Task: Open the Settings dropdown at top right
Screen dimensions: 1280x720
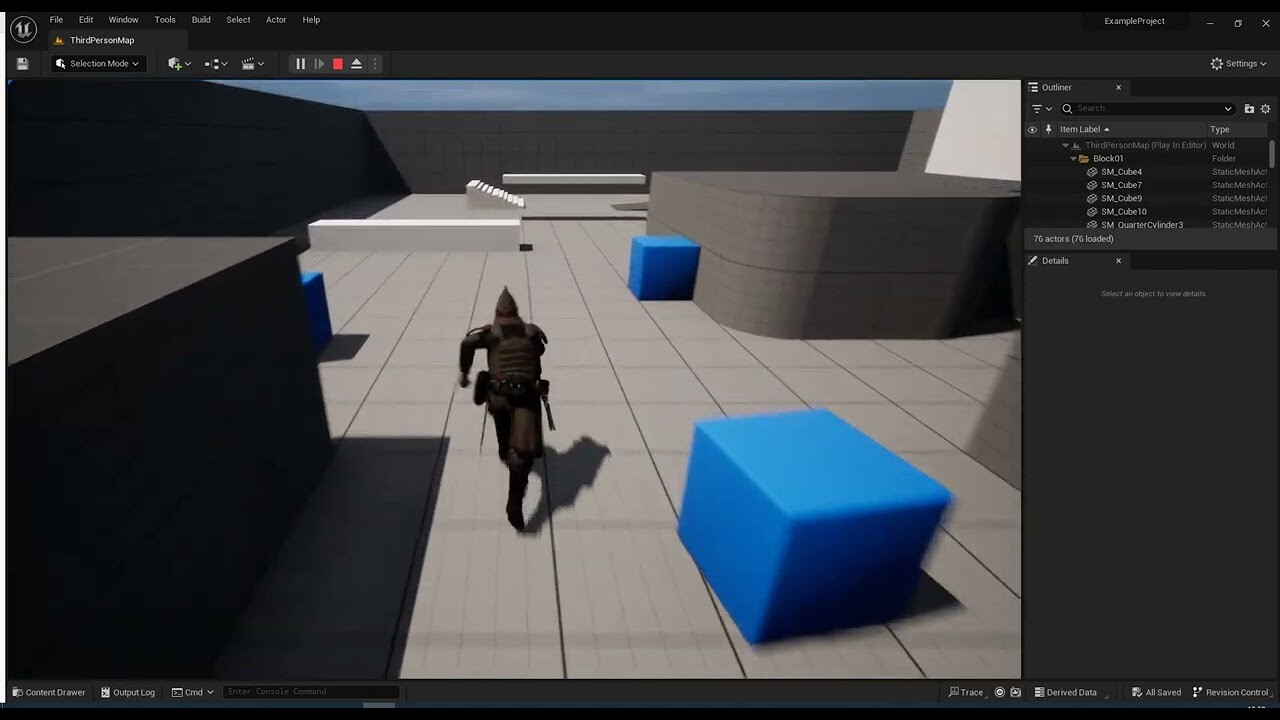Action: [x=1239, y=63]
